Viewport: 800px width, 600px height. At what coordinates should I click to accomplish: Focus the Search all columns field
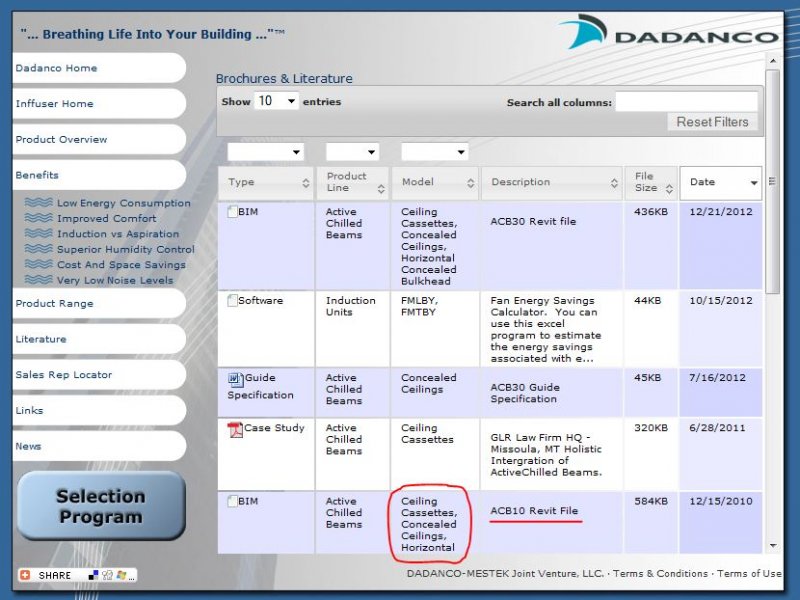[x=686, y=102]
